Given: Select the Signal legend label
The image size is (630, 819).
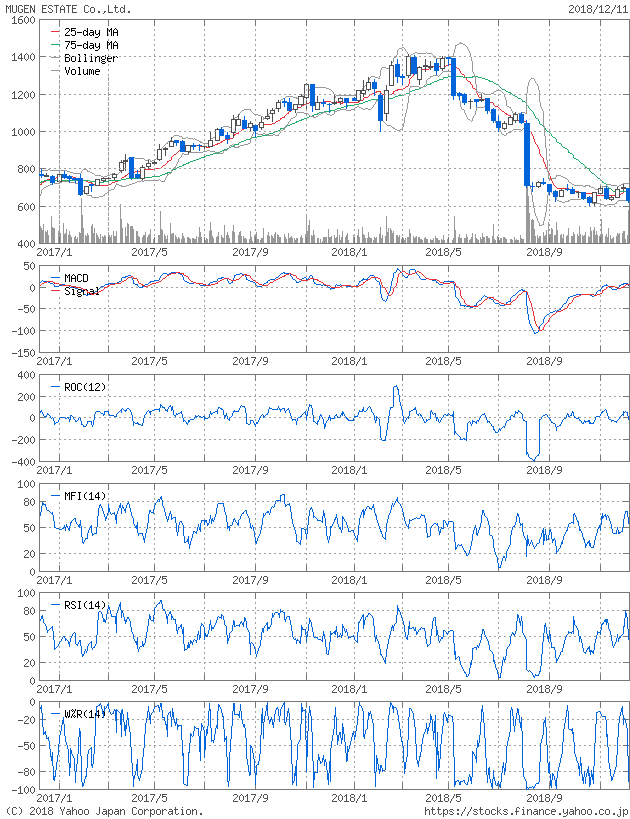Looking at the screenshot, I should [x=81, y=291].
